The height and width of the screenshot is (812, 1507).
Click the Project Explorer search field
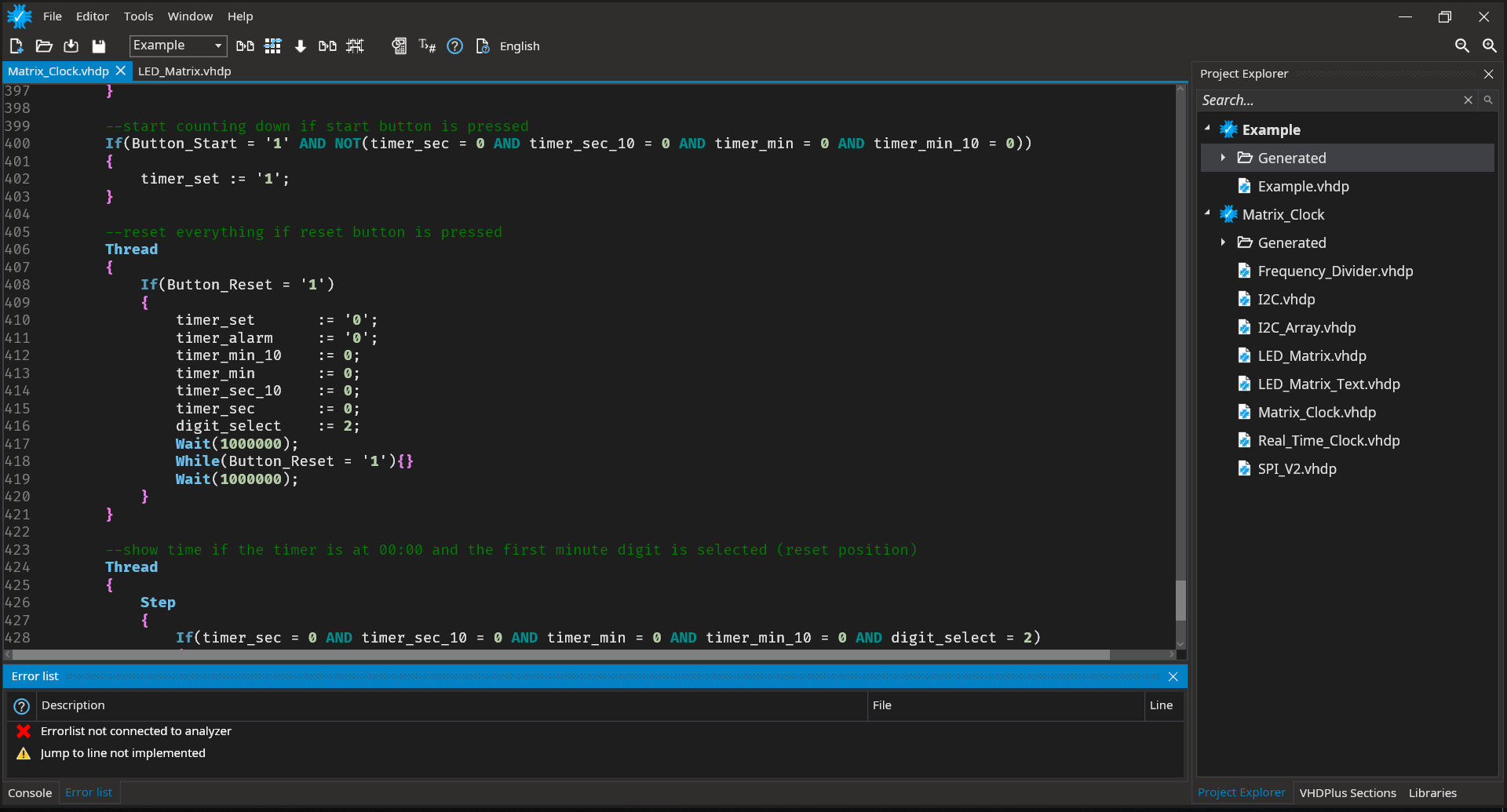[x=1328, y=100]
